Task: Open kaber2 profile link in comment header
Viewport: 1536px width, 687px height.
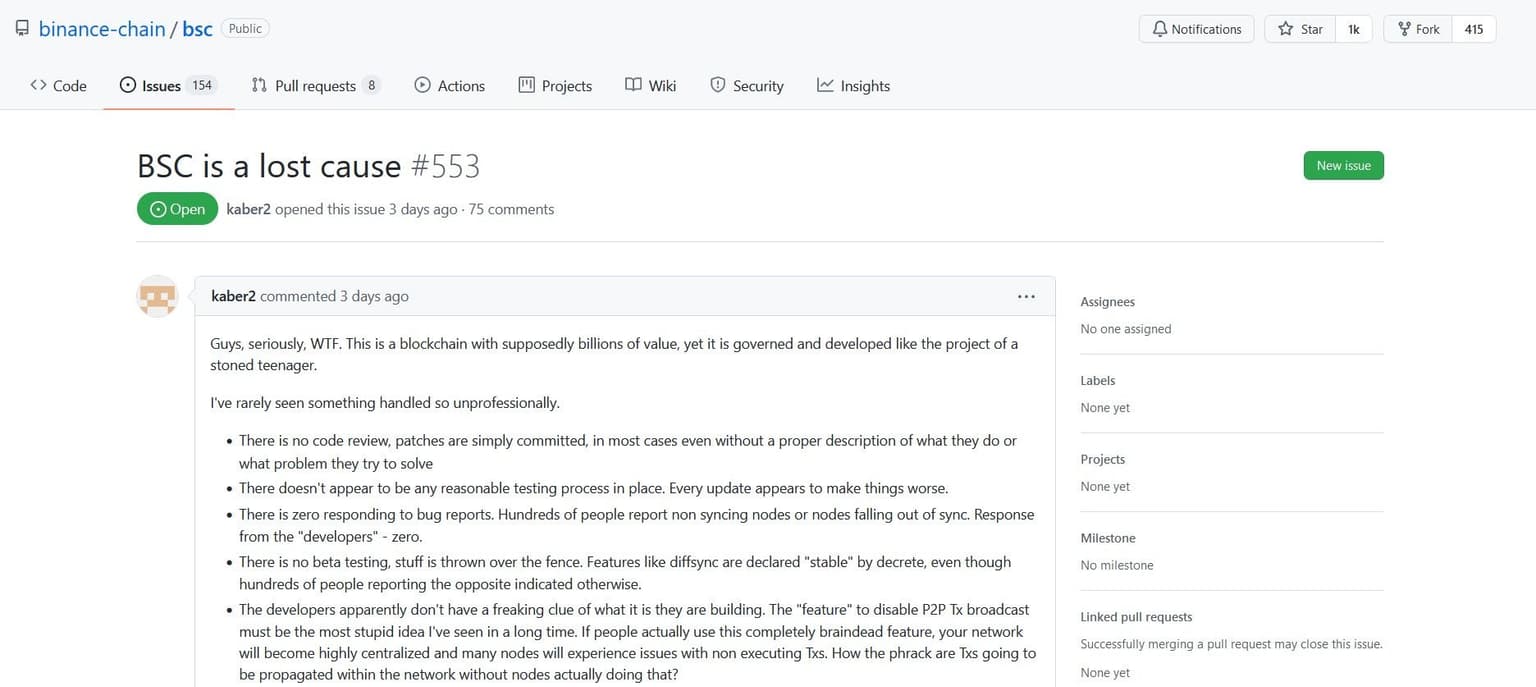Action: point(233,297)
